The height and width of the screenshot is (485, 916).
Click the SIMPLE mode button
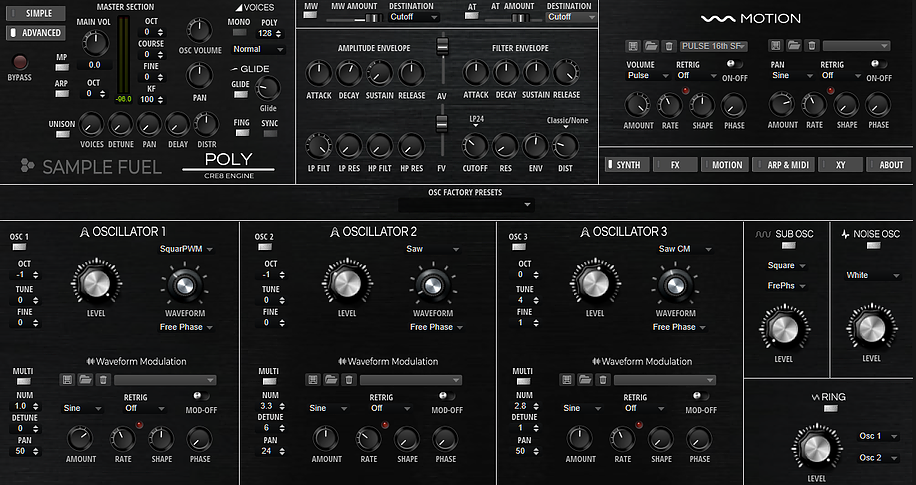(36, 13)
